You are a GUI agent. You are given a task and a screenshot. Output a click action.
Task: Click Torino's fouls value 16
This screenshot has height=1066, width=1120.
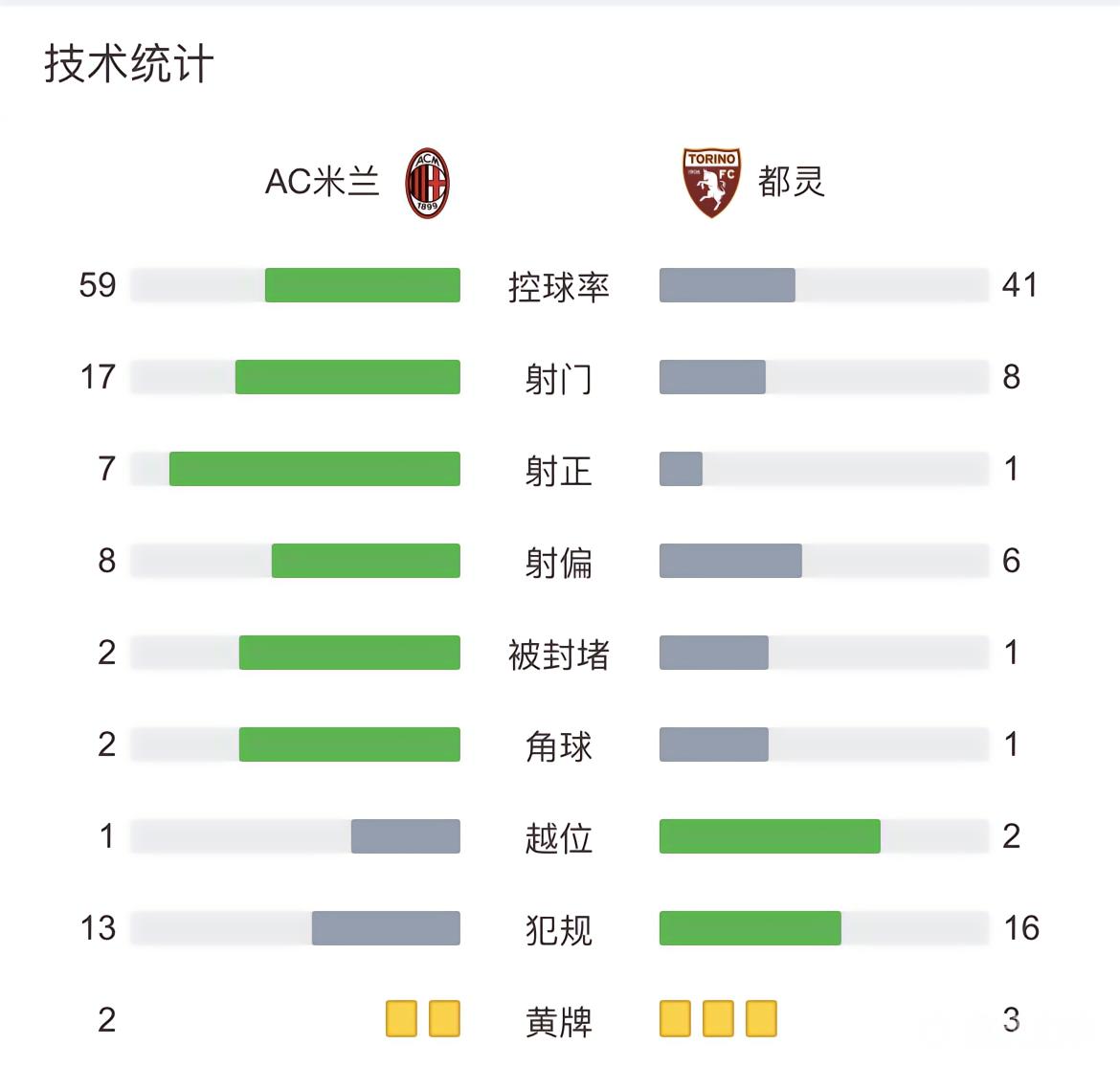tap(1021, 928)
